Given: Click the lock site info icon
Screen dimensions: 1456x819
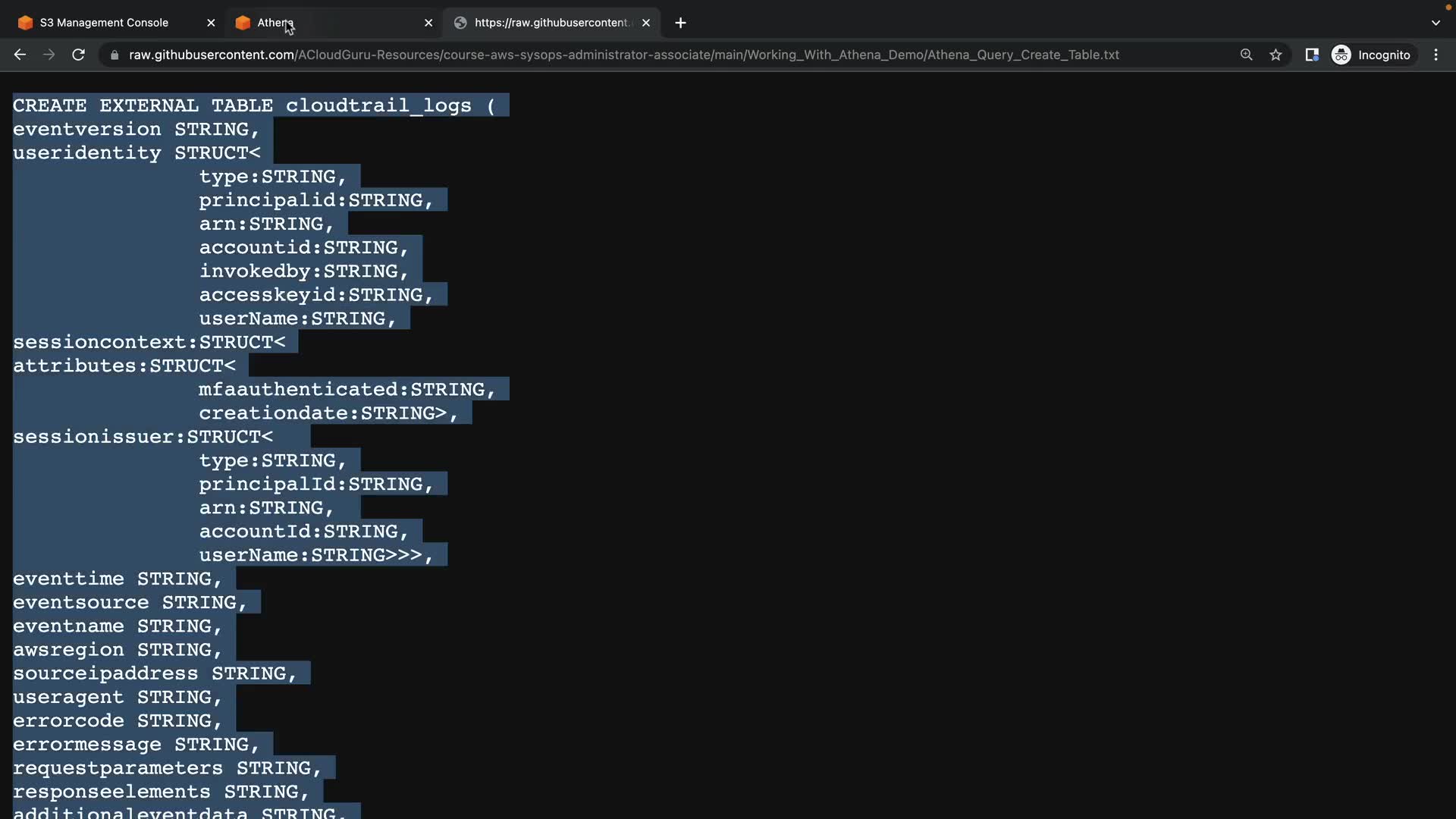Looking at the screenshot, I should [115, 55].
